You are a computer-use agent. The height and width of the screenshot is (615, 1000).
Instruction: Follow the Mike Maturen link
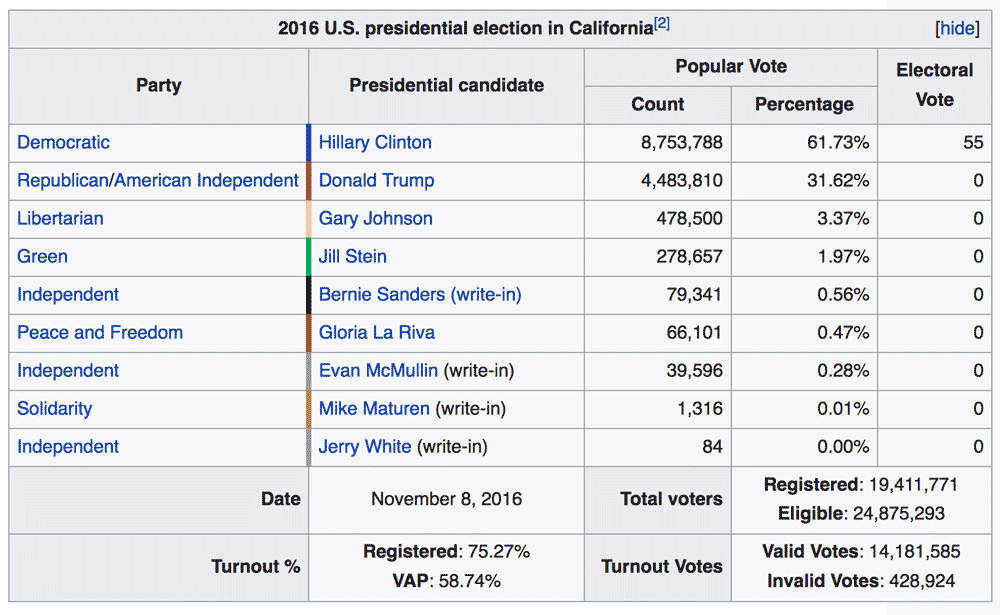[x=374, y=409]
